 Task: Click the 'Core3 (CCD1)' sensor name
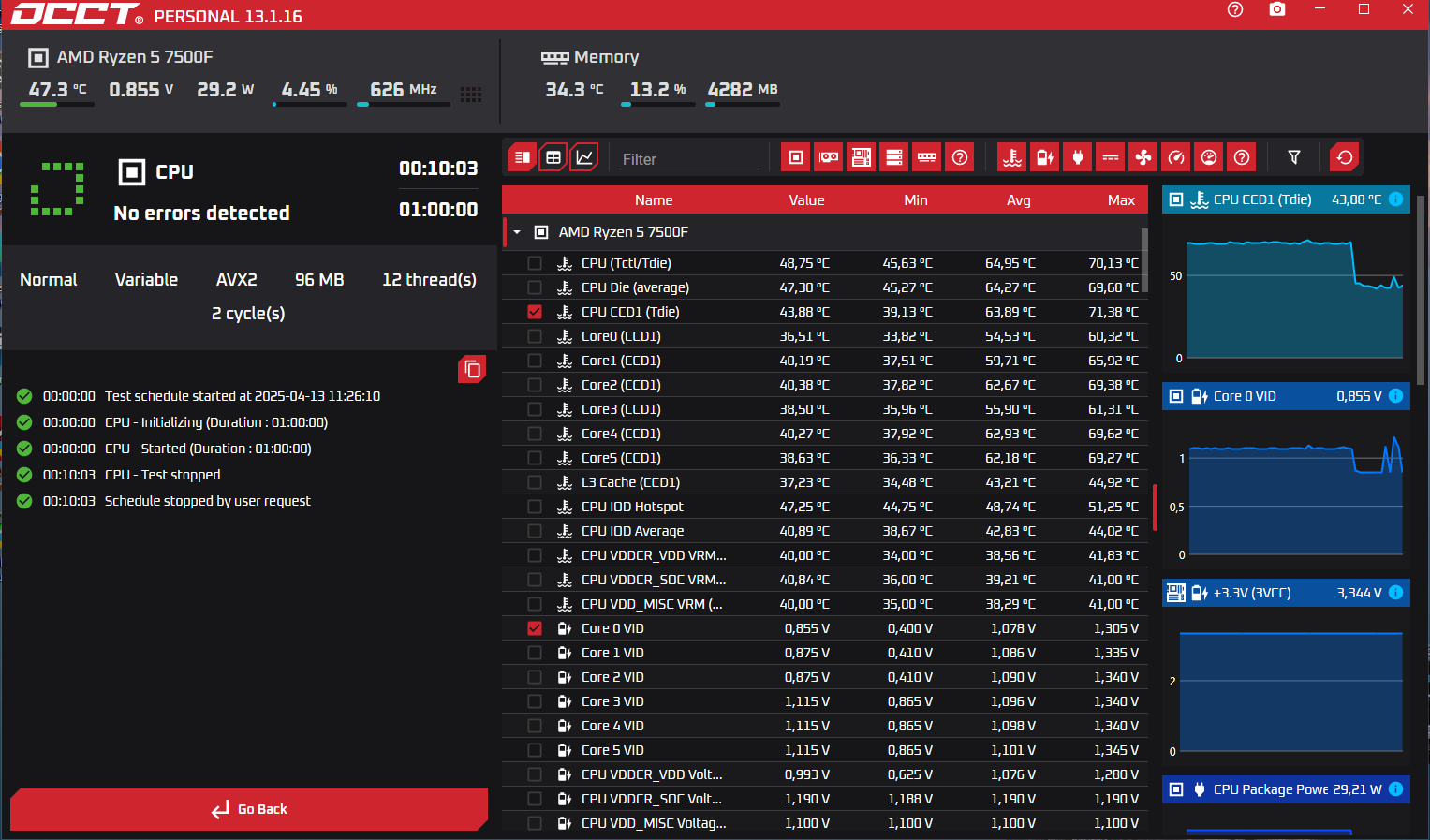pyautogui.click(x=621, y=409)
